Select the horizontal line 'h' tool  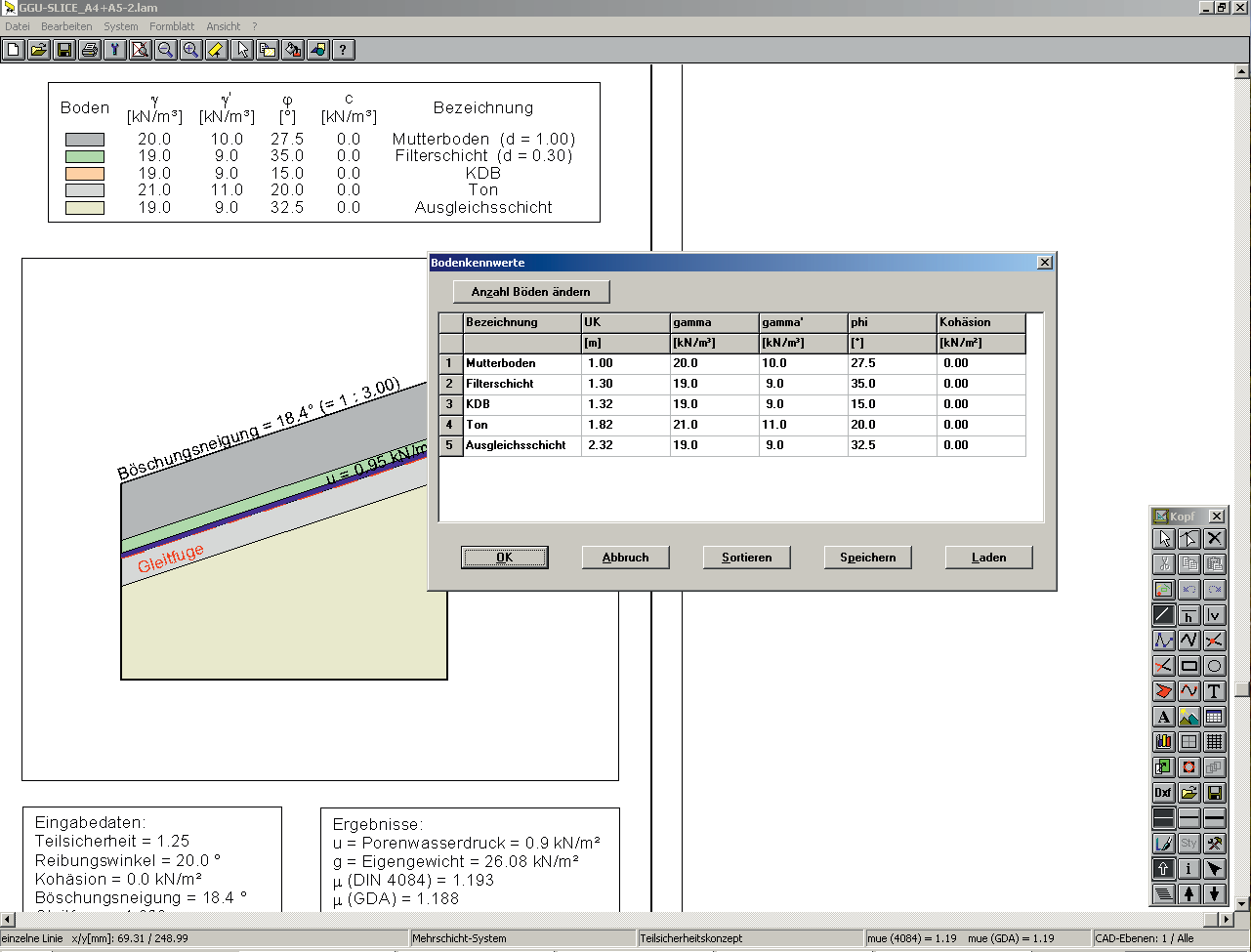point(1189,615)
